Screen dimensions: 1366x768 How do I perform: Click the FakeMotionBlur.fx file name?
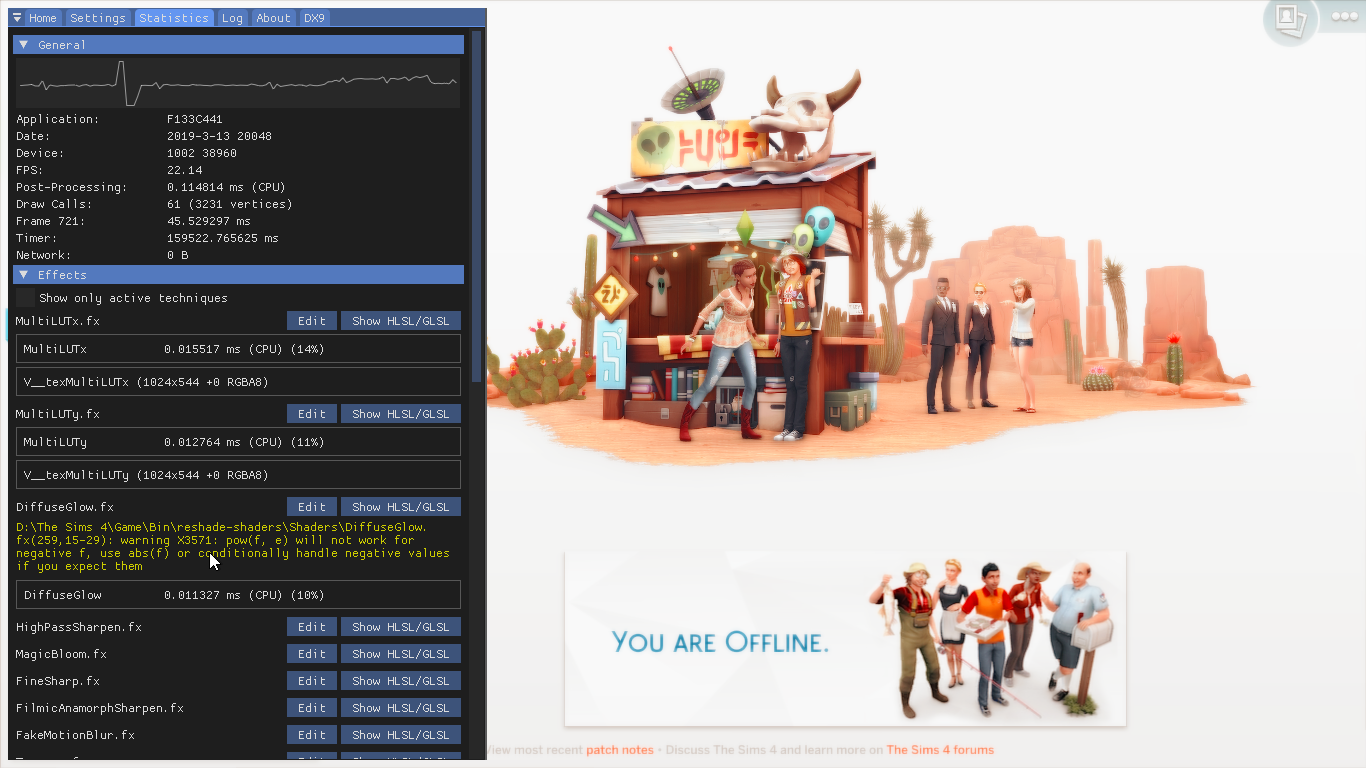coord(75,735)
